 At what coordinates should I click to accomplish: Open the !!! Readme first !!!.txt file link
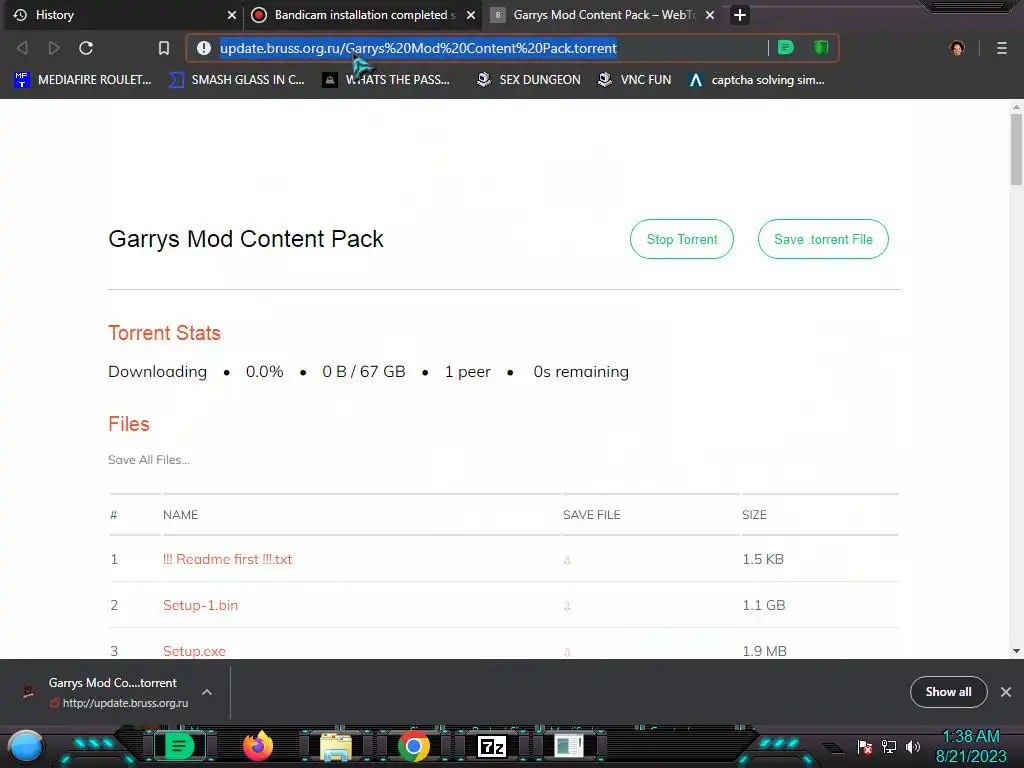click(227, 559)
